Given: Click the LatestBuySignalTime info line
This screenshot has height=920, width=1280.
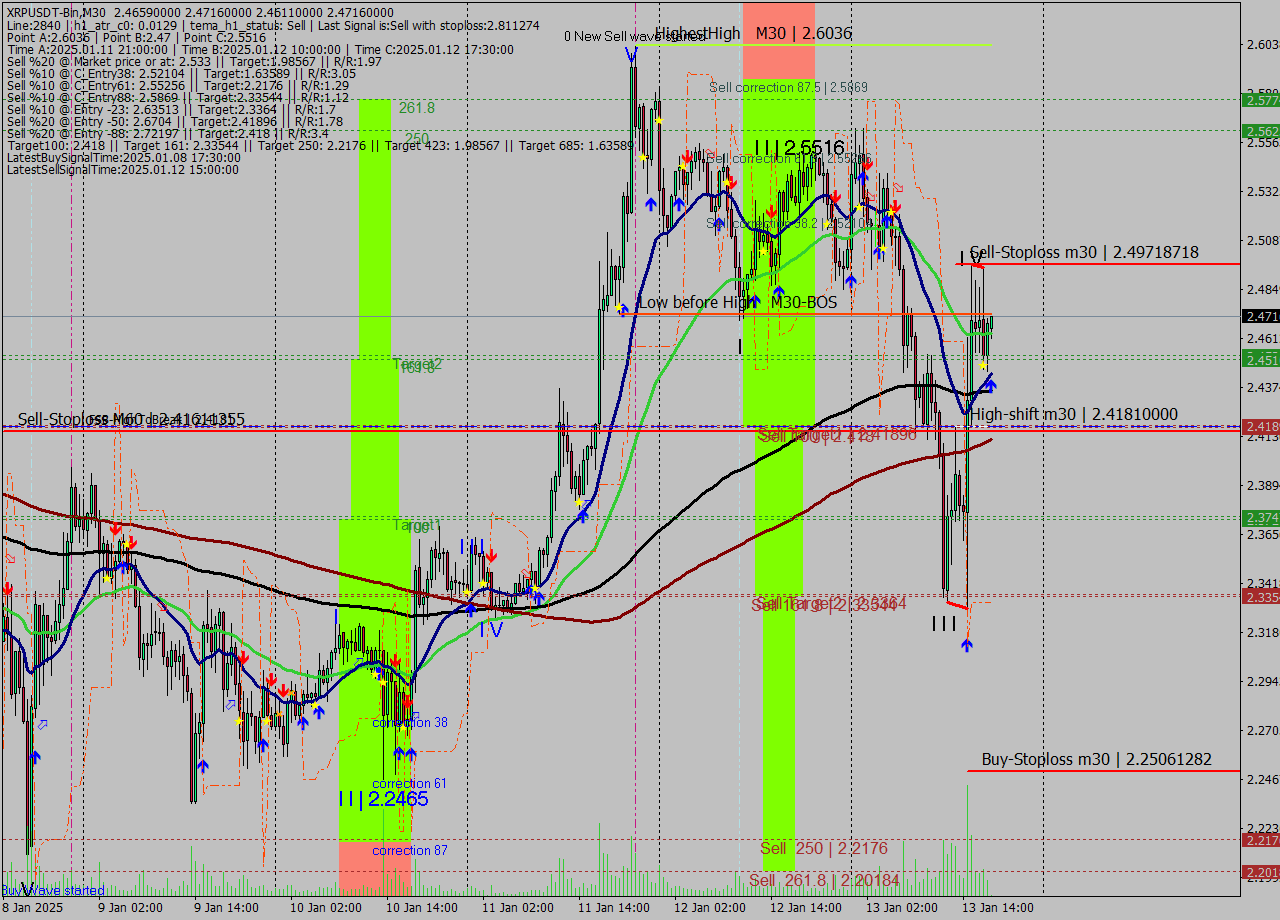Looking at the screenshot, I should click(123, 157).
